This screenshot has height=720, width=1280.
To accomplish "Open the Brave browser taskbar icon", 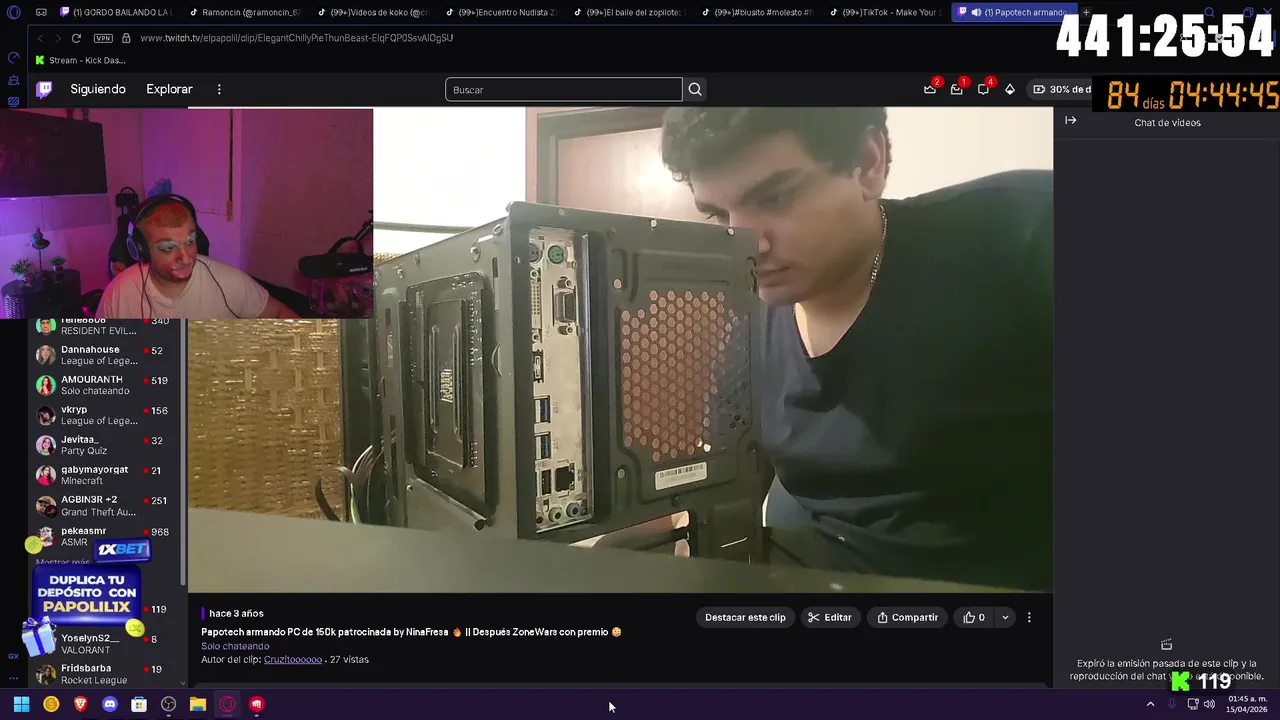I will [80, 704].
